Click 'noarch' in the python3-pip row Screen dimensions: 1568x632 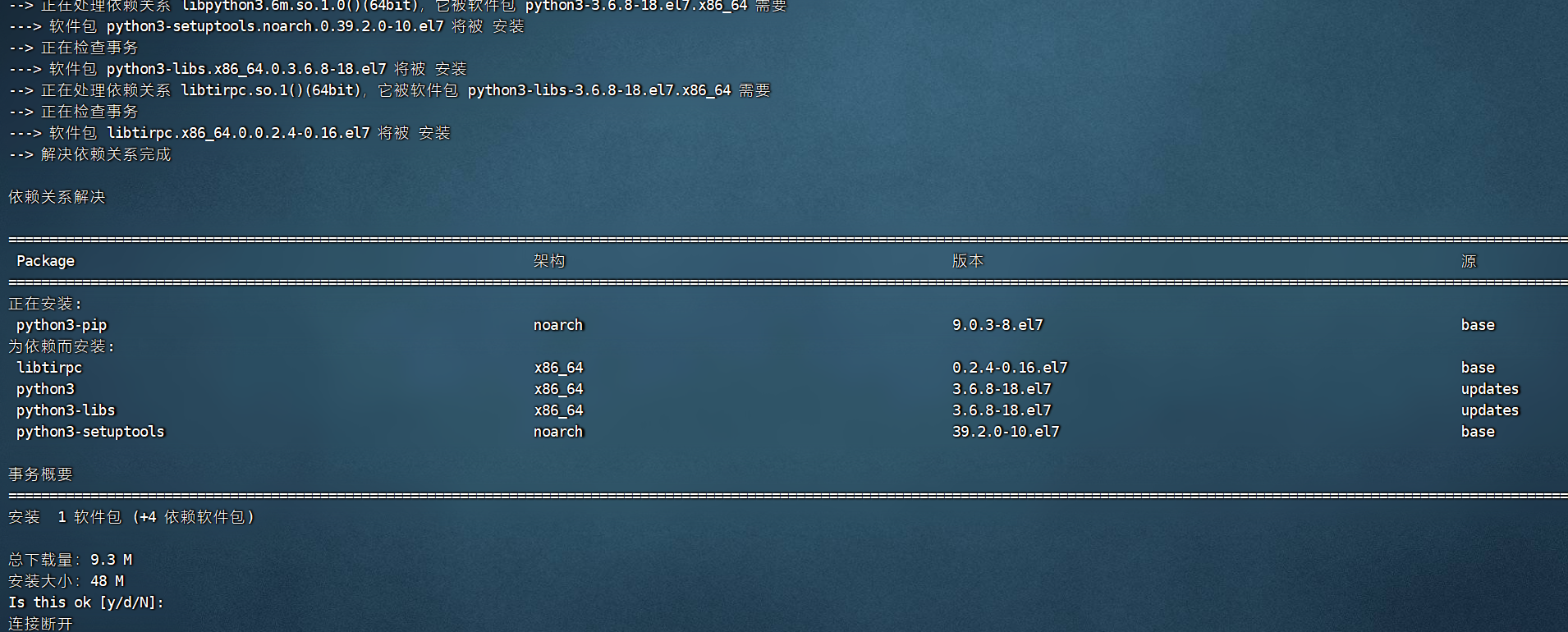tap(558, 325)
